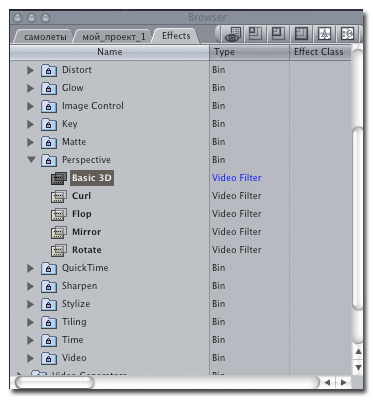373x402 pixels.
Task: Collapse the Perspective bin
Action: (x=31, y=160)
